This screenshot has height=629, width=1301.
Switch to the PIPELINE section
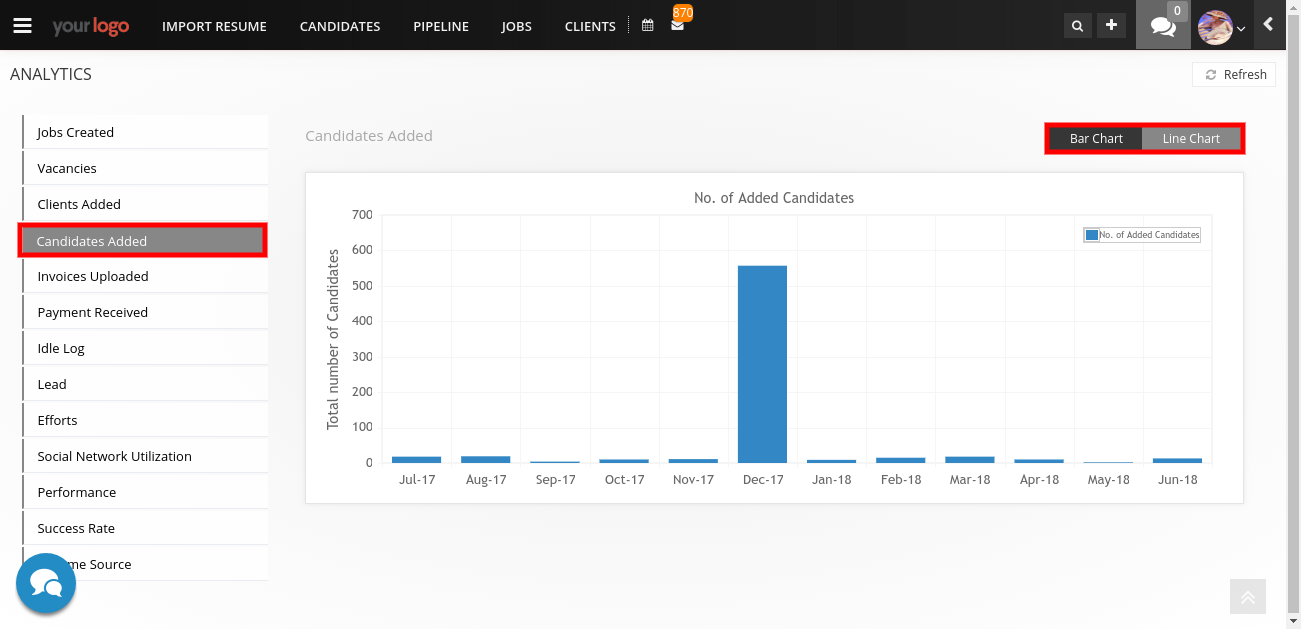point(440,26)
